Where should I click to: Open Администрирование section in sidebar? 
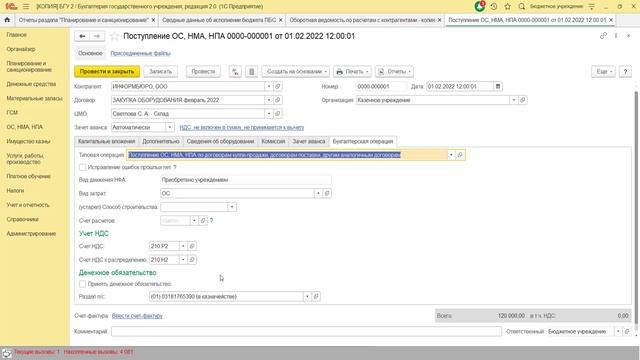click(x=31, y=233)
